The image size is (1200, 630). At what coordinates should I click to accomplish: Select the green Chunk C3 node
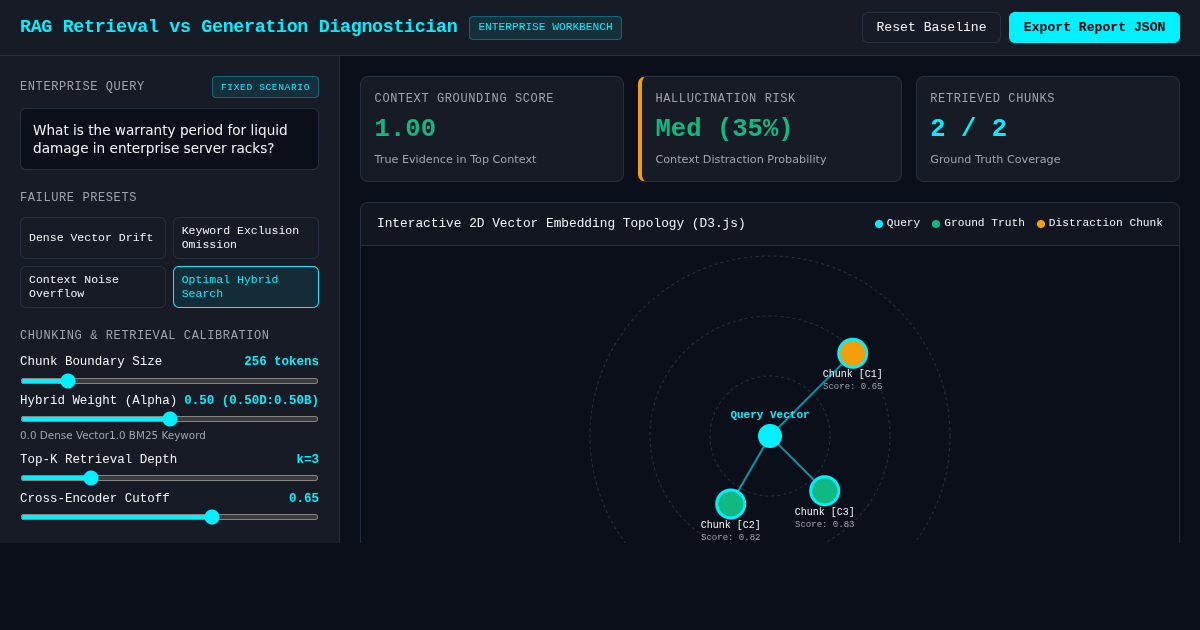coord(825,491)
